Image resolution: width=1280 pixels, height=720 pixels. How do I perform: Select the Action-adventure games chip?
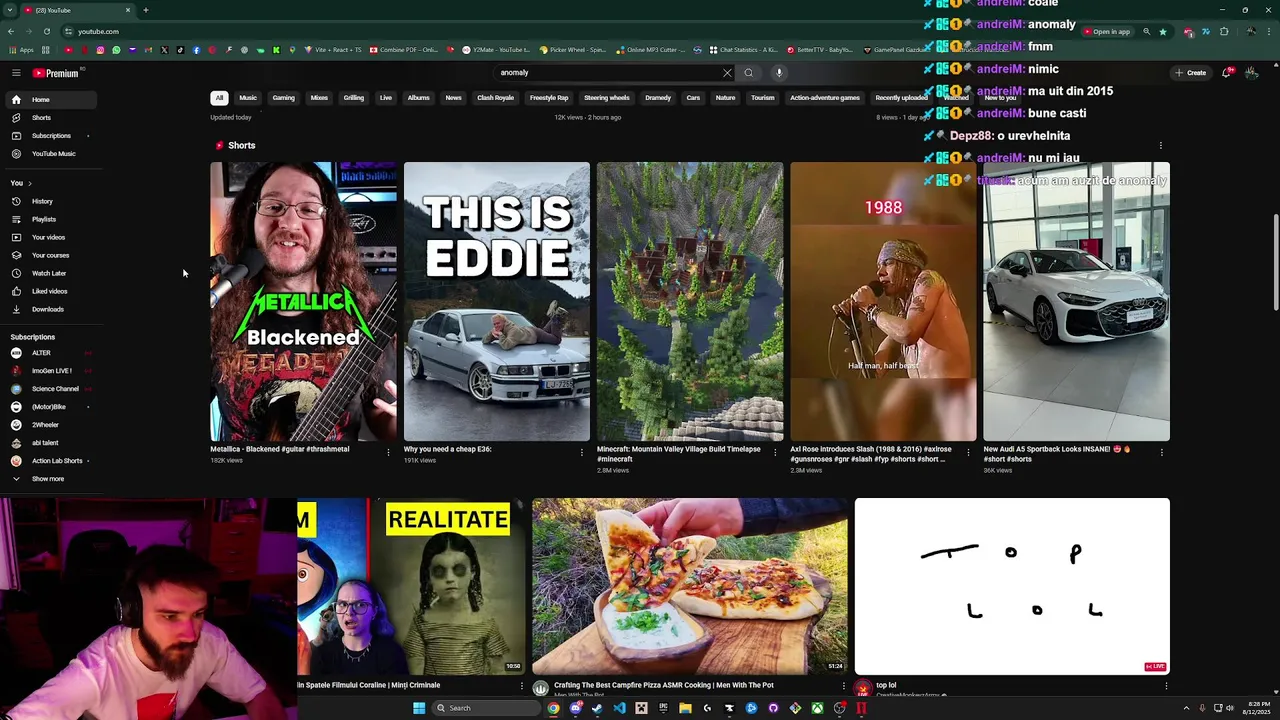point(825,98)
